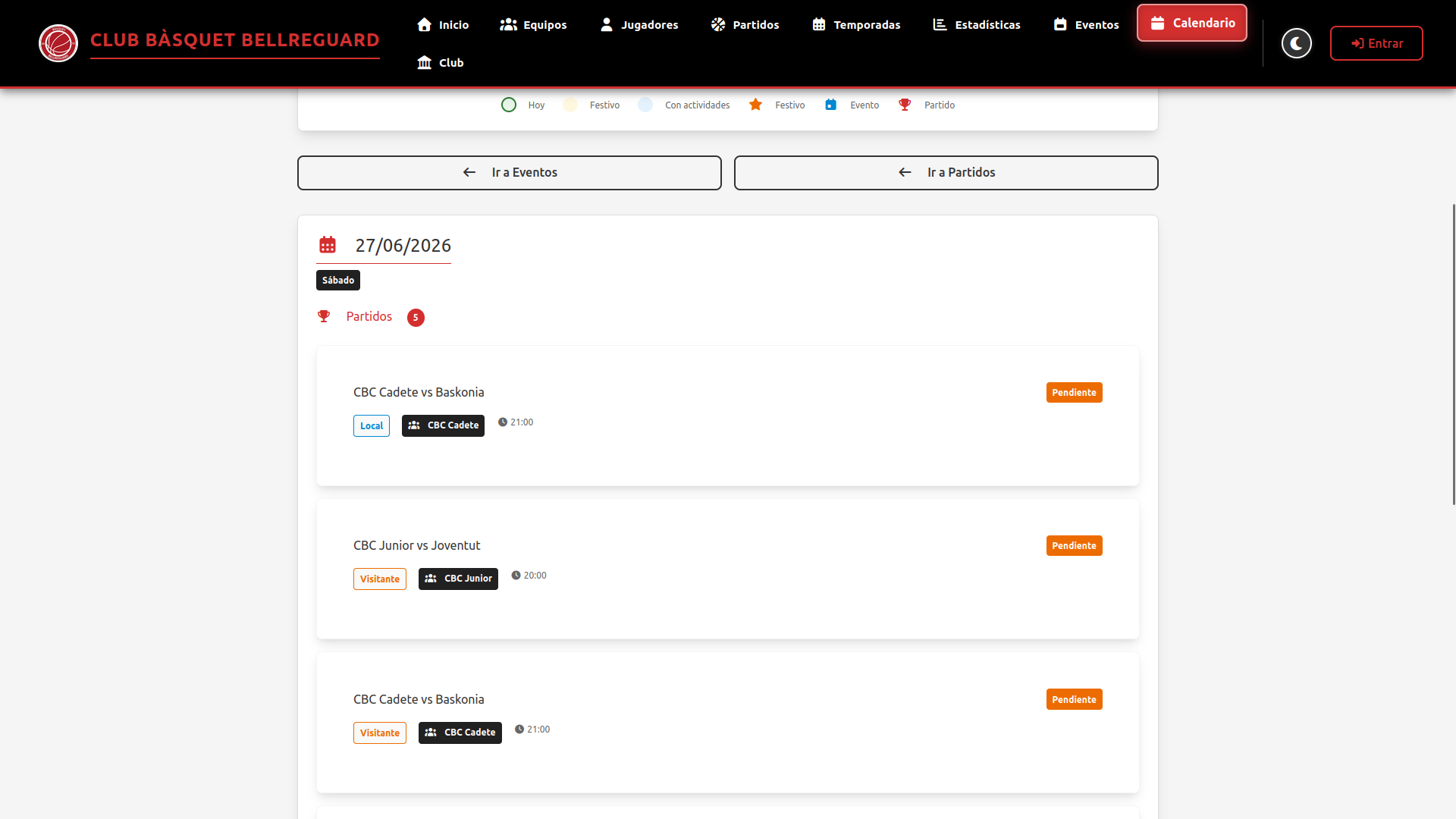Click the Pendiente badge on the Joventut match
The image size is (1456, 819).
(x=1074, y=545)
